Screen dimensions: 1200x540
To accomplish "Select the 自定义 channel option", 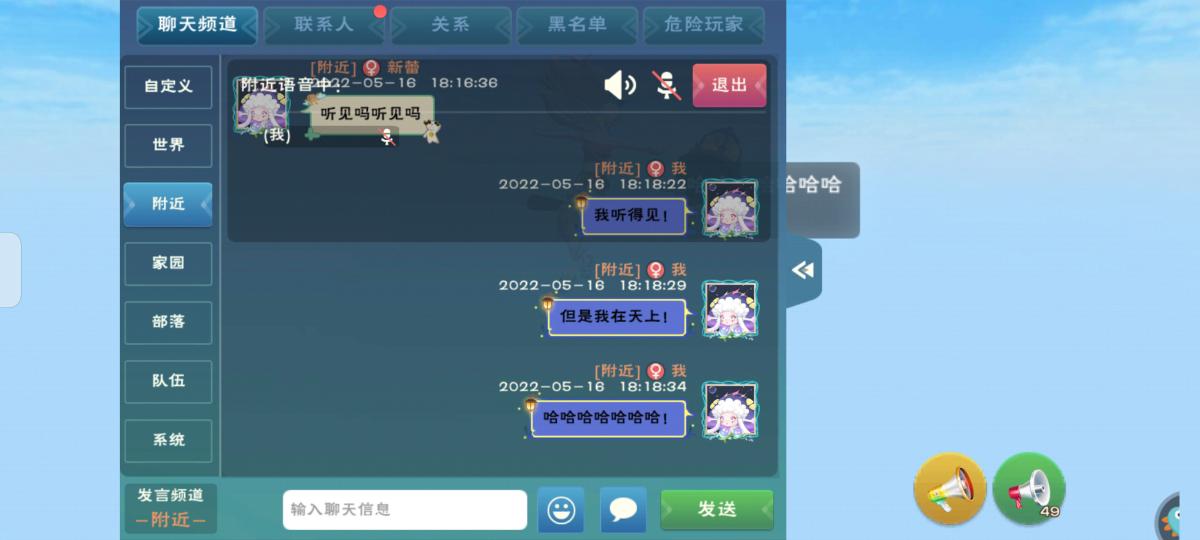I will (x=168, y=86).
